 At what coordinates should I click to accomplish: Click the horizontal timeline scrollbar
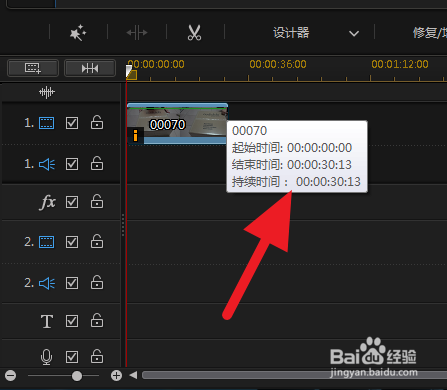point(294,375)
